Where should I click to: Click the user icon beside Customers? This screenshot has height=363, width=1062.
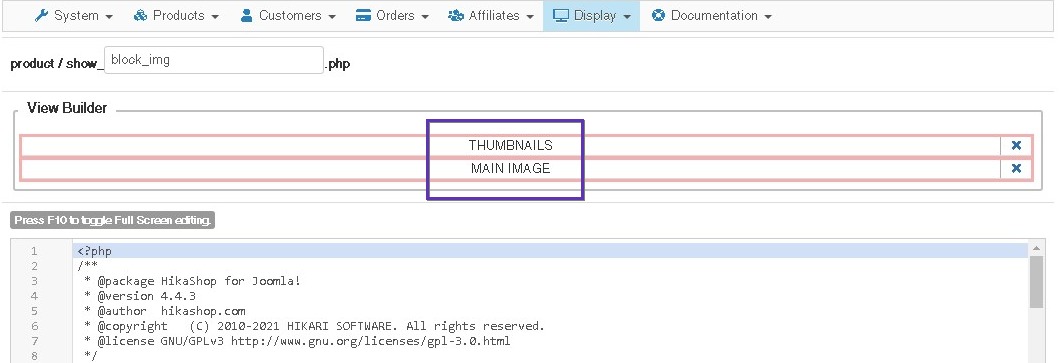pos(247,16)
